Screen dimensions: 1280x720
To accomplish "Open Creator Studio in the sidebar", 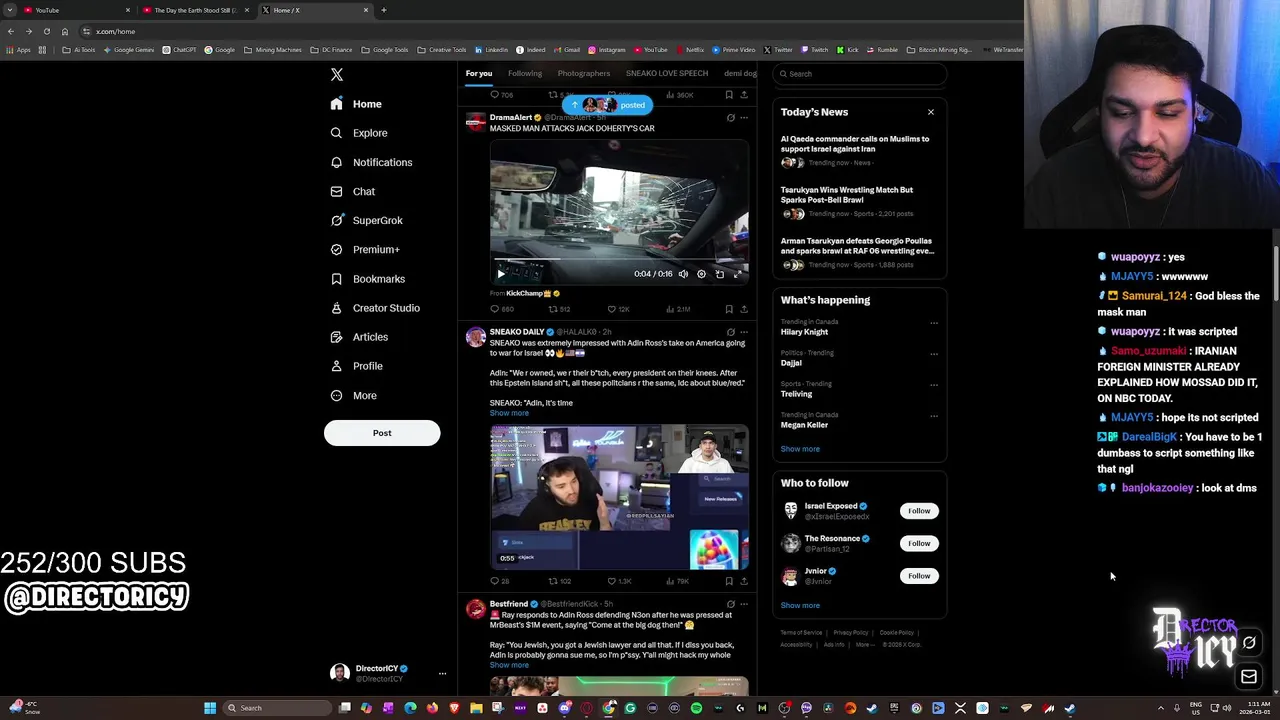I will tap(375, 308).
